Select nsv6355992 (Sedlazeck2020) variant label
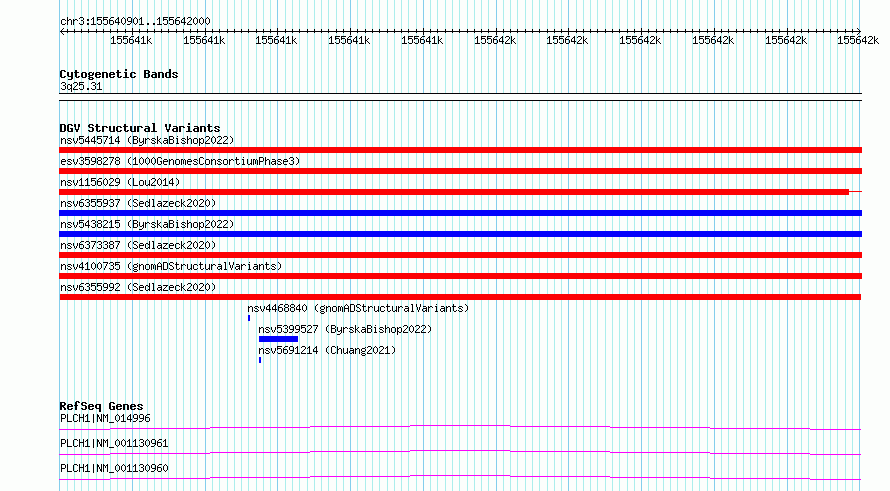 point(138,287)
